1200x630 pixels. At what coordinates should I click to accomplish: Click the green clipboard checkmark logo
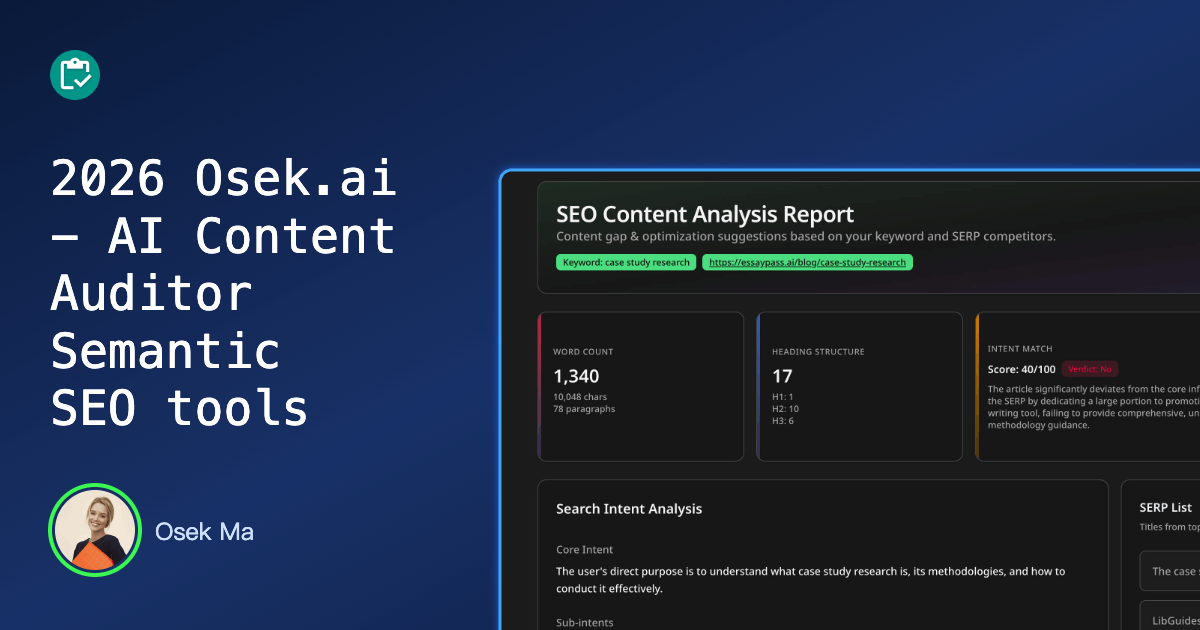[75, 75]
